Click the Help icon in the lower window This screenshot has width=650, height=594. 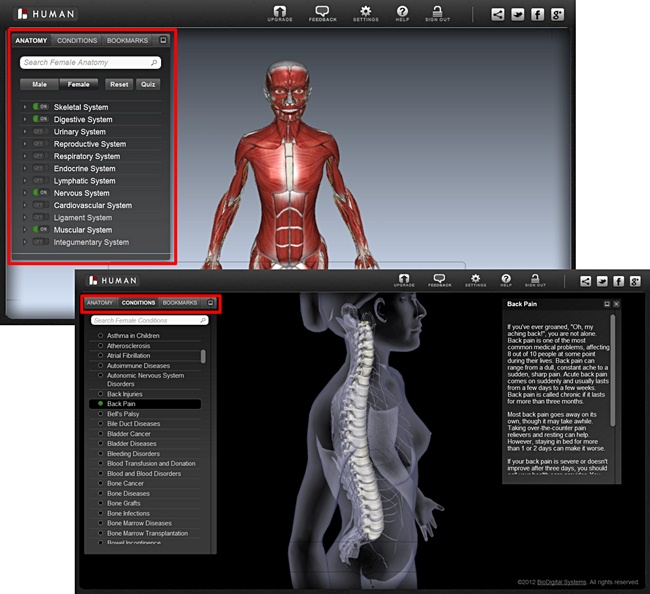point(506,281)
